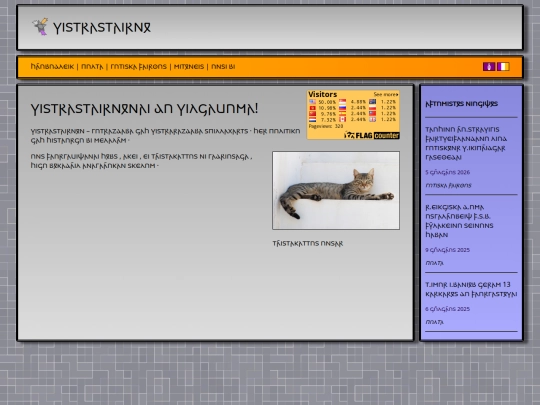Click the China flag next to 9.76%
The width and height of the screenshot is (540, 405).
312,113
